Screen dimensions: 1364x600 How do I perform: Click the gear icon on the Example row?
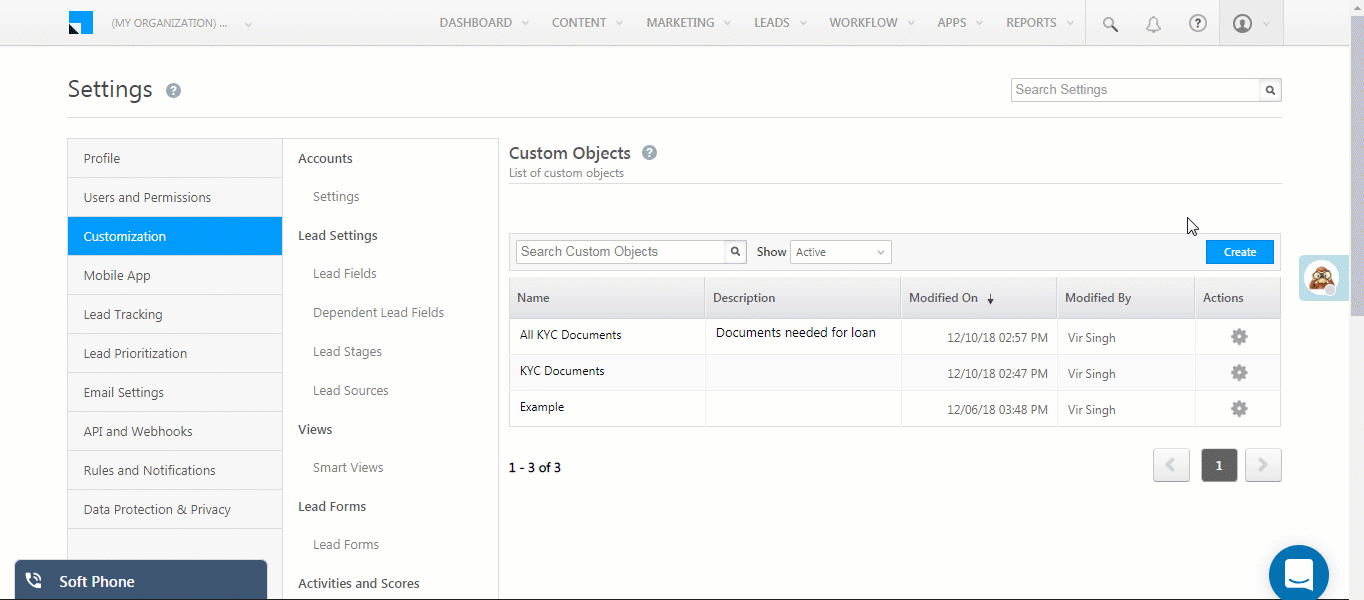1238,408
